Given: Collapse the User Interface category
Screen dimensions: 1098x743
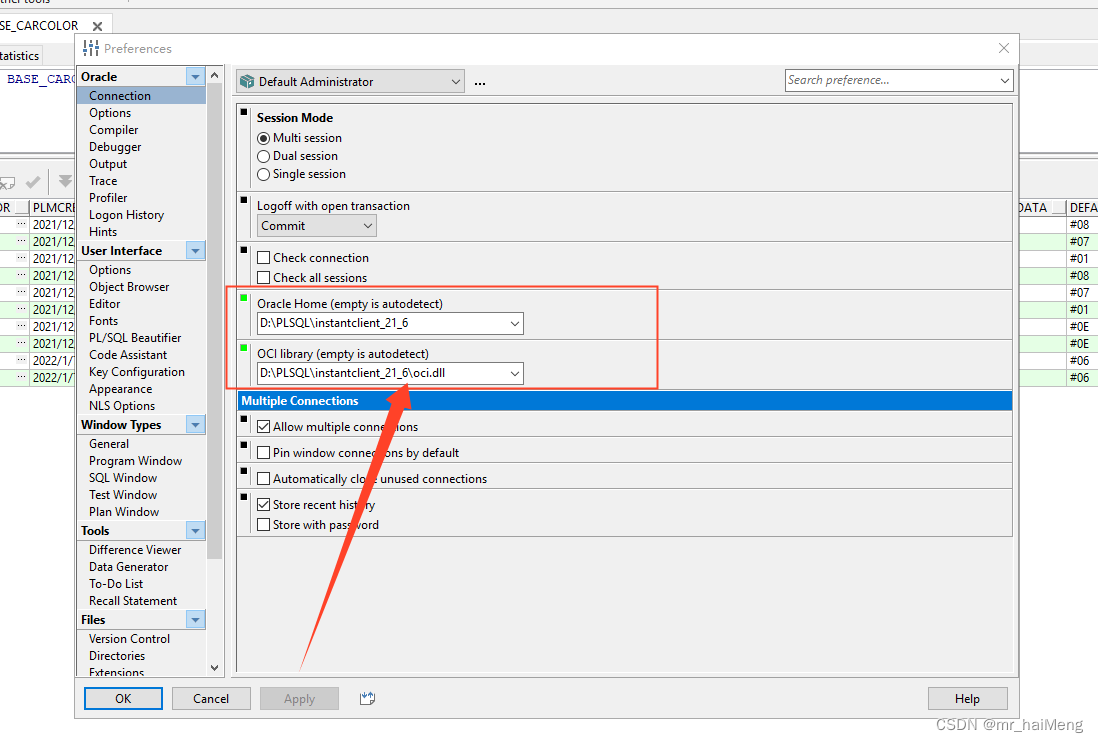Looking at the screenshot, I should [195, 250].
